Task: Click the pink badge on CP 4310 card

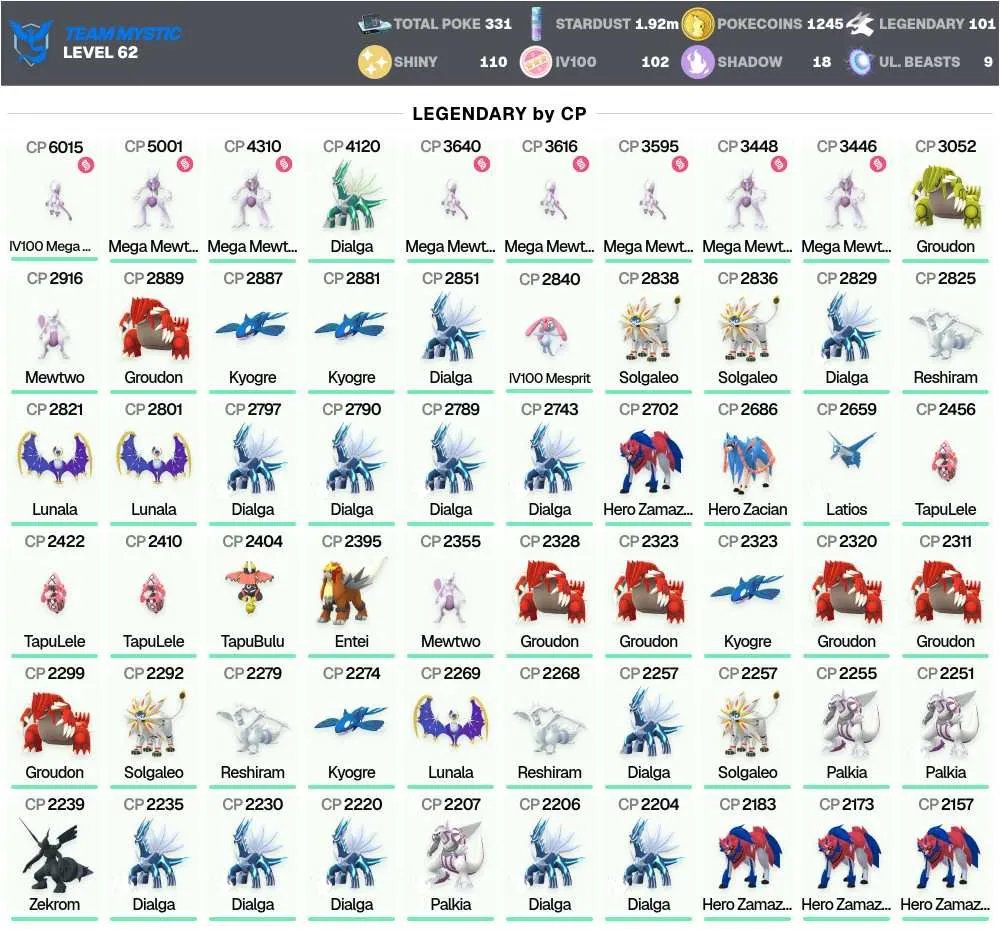Action: (x=284, y=165)
